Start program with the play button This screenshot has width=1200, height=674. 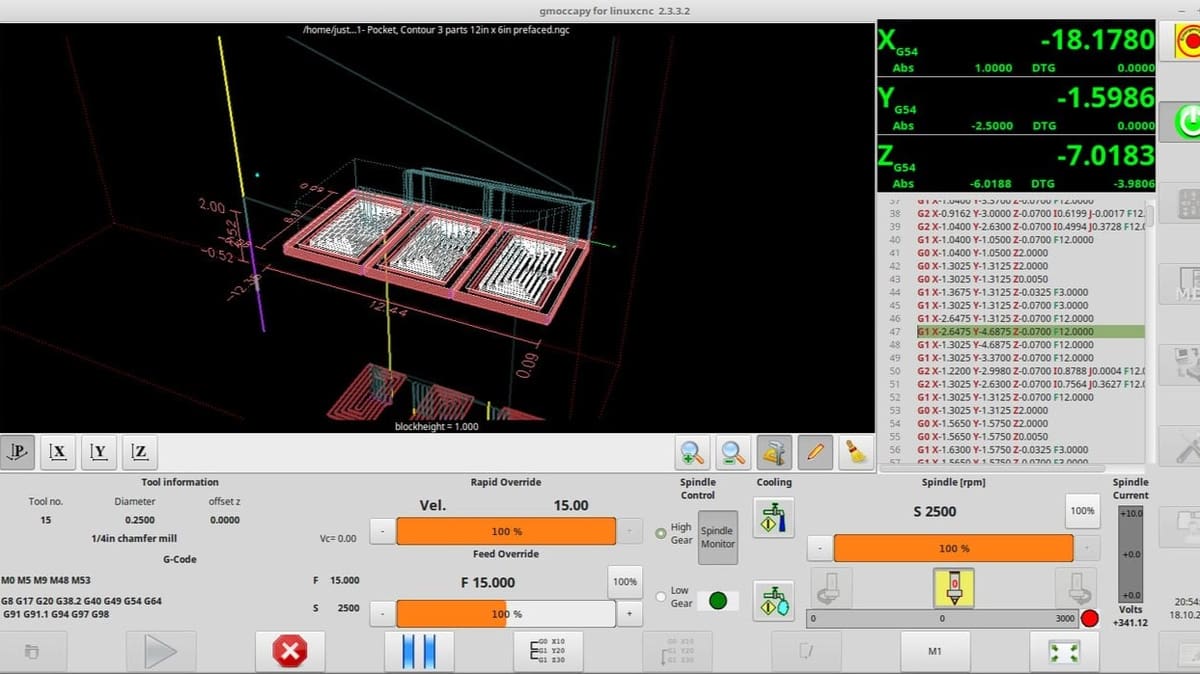[160, 652]
